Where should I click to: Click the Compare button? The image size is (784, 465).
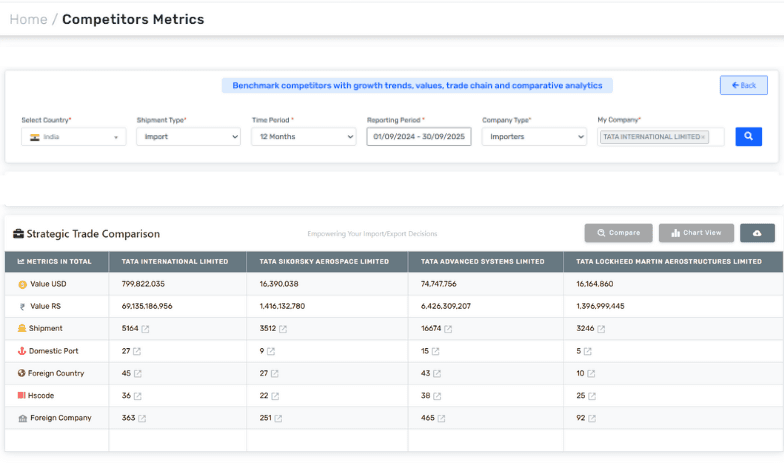(618, 233)
